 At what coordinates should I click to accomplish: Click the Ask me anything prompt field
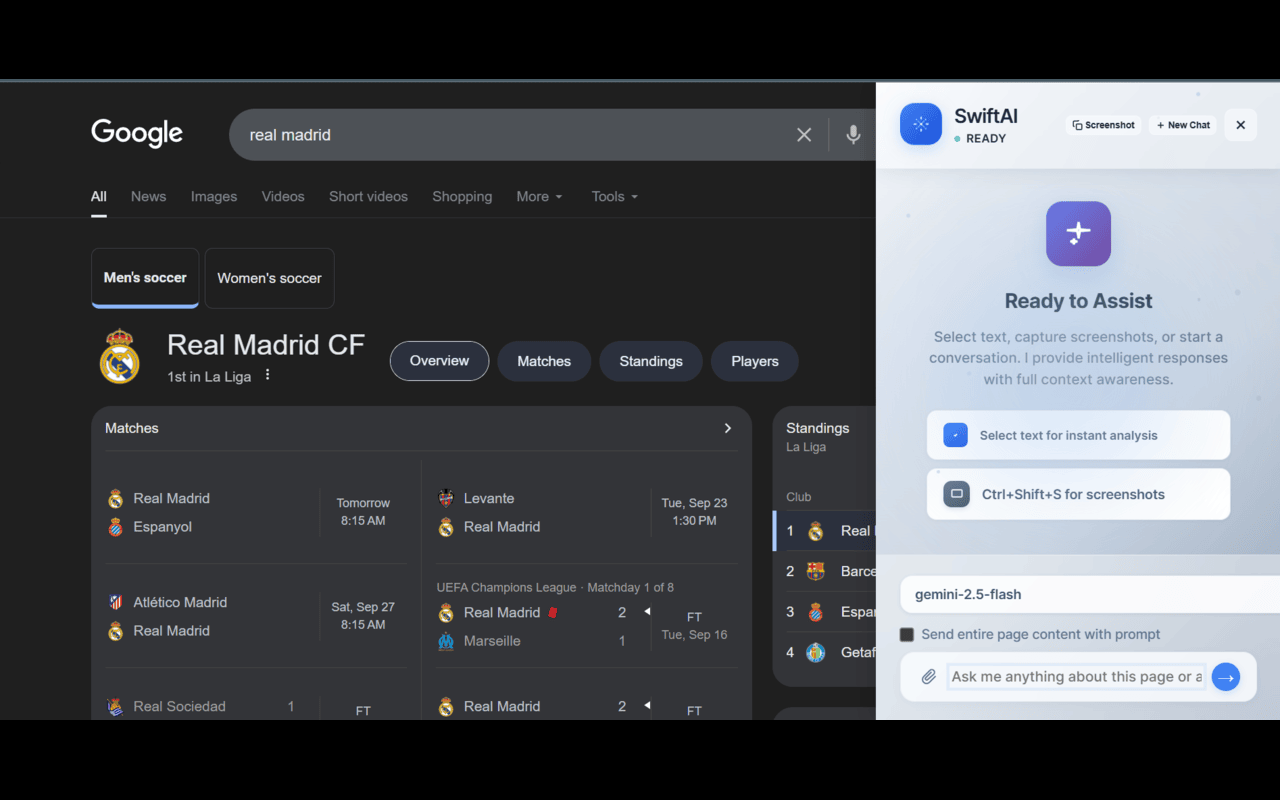point(1076,677)
